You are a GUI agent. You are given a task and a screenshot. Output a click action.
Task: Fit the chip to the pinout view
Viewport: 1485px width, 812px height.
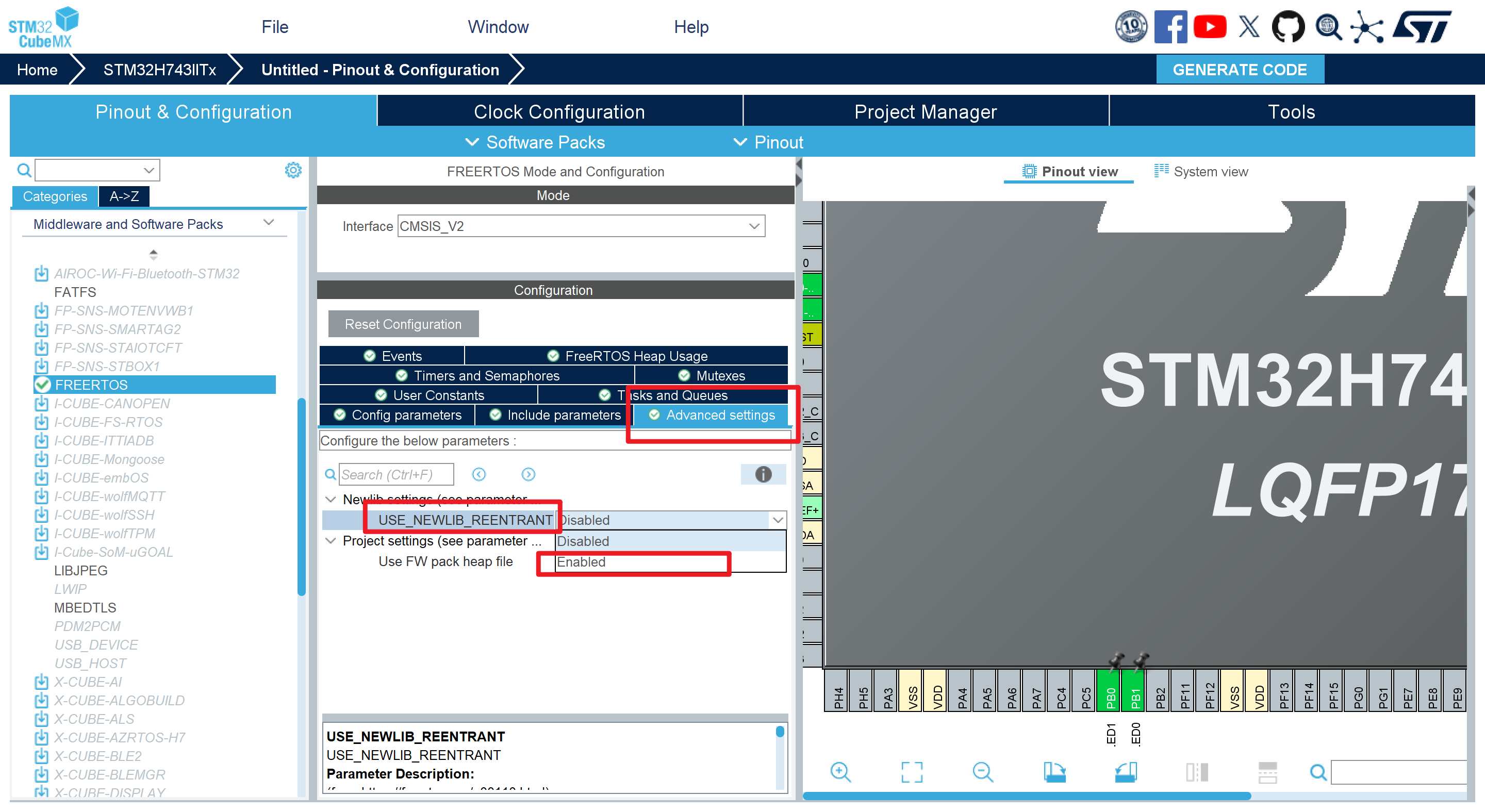pos(912,772)
